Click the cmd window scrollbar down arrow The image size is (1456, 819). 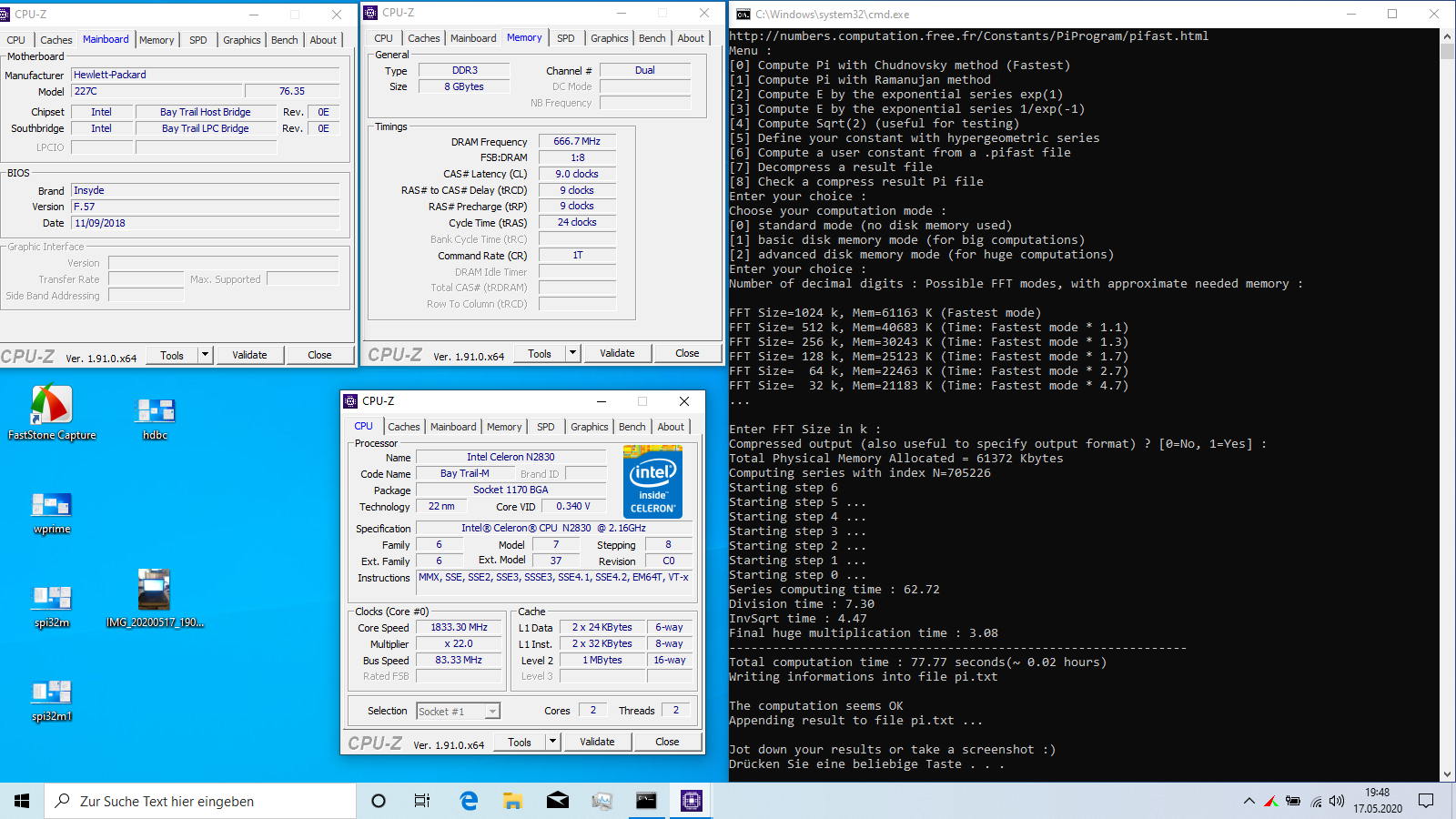pyautogui.click(x=1448, y=774)
